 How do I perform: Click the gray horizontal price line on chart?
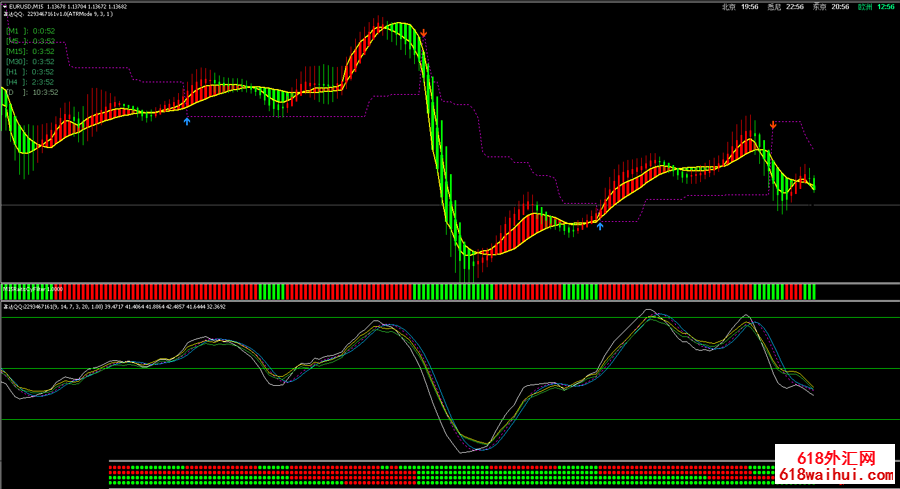pyautogui.click(x=450, y=205)
